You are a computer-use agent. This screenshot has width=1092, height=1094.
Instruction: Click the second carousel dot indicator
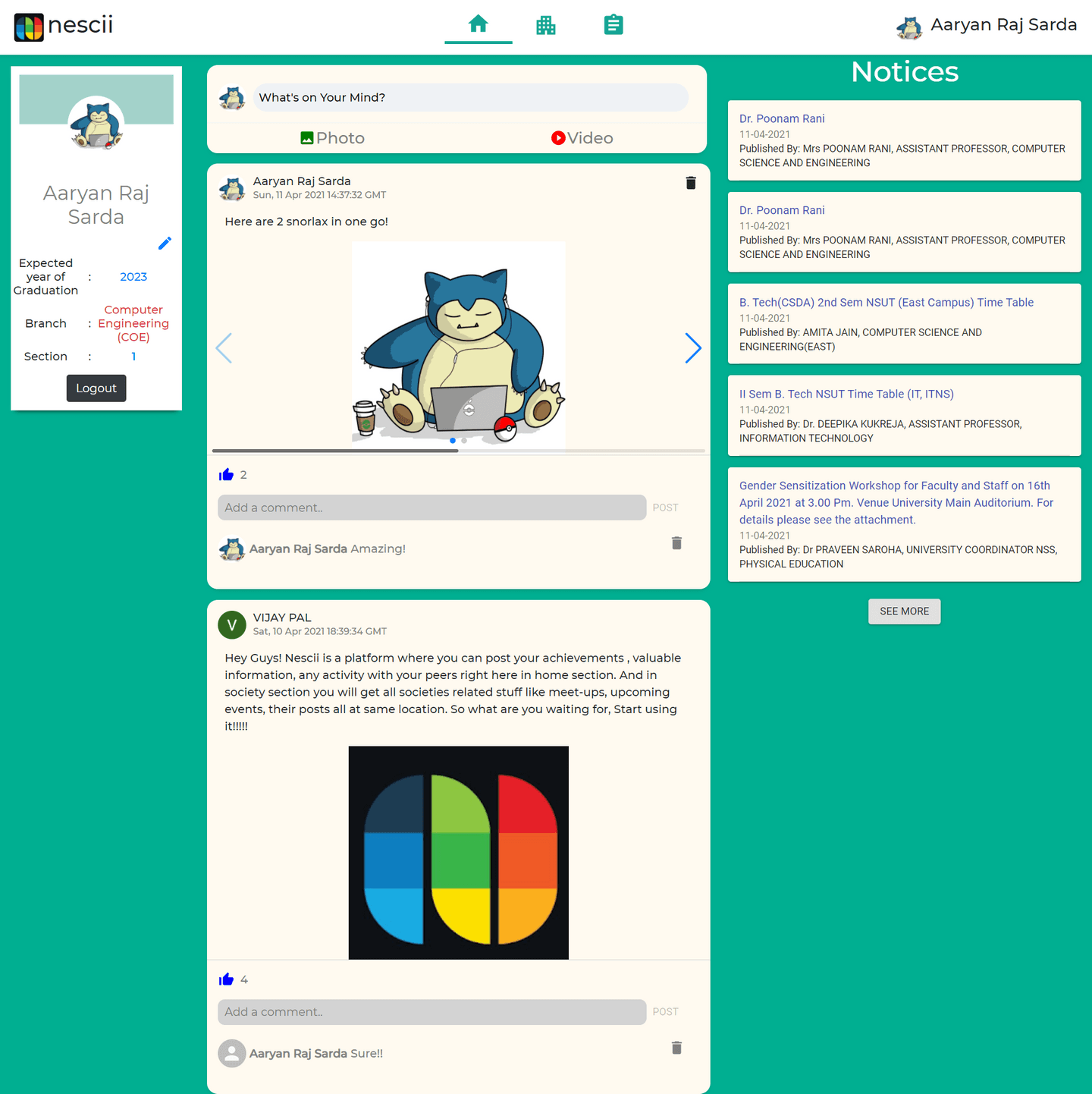(464, 441)
